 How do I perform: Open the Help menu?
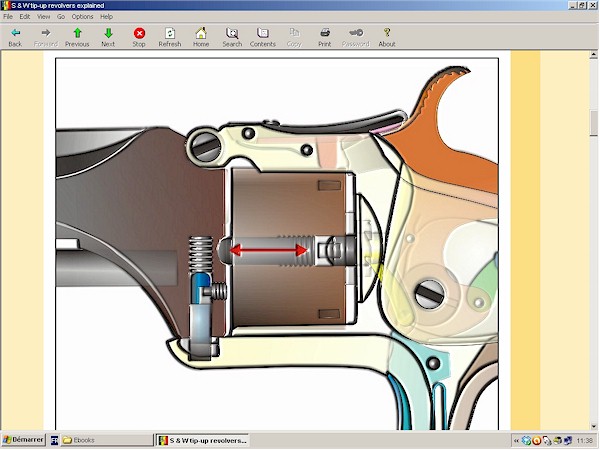tap(106, 16)
